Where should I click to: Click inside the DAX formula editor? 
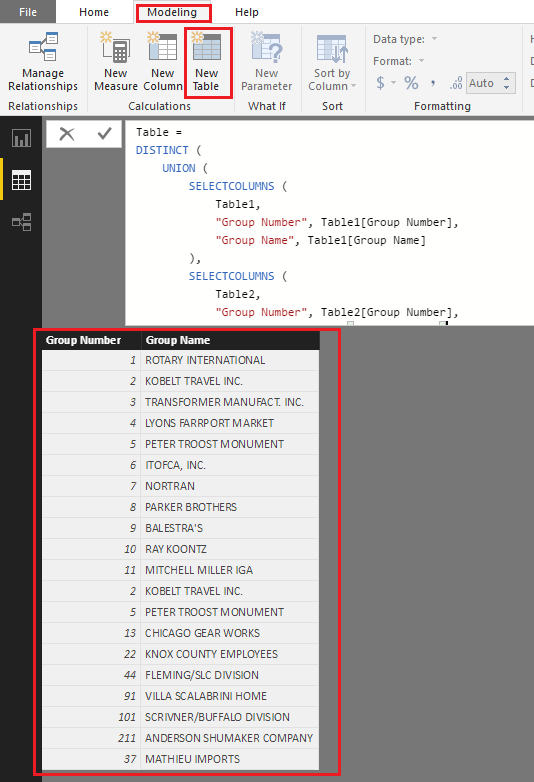coord(329,223)
